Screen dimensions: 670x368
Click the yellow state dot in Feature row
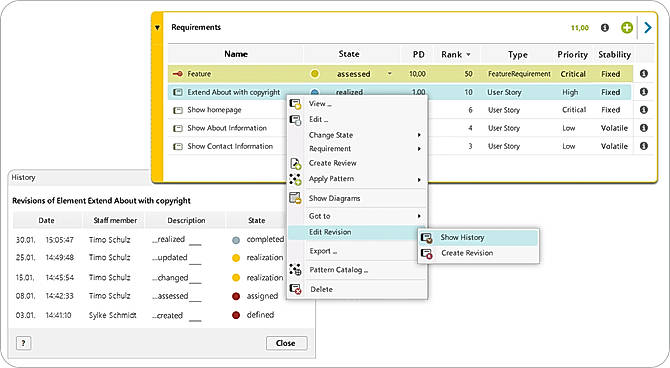coord(314,74)
